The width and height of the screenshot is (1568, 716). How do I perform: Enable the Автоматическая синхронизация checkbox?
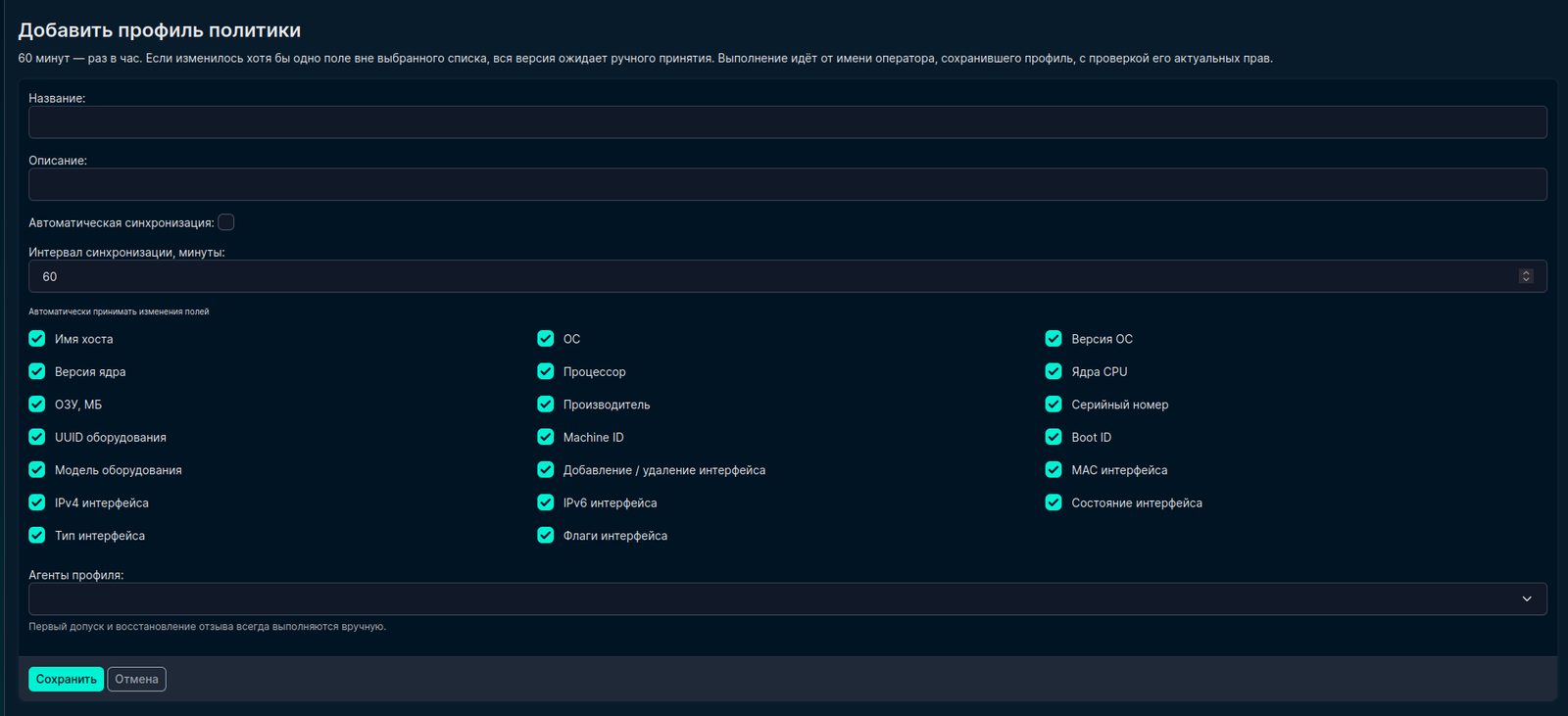tap(226, 222)
